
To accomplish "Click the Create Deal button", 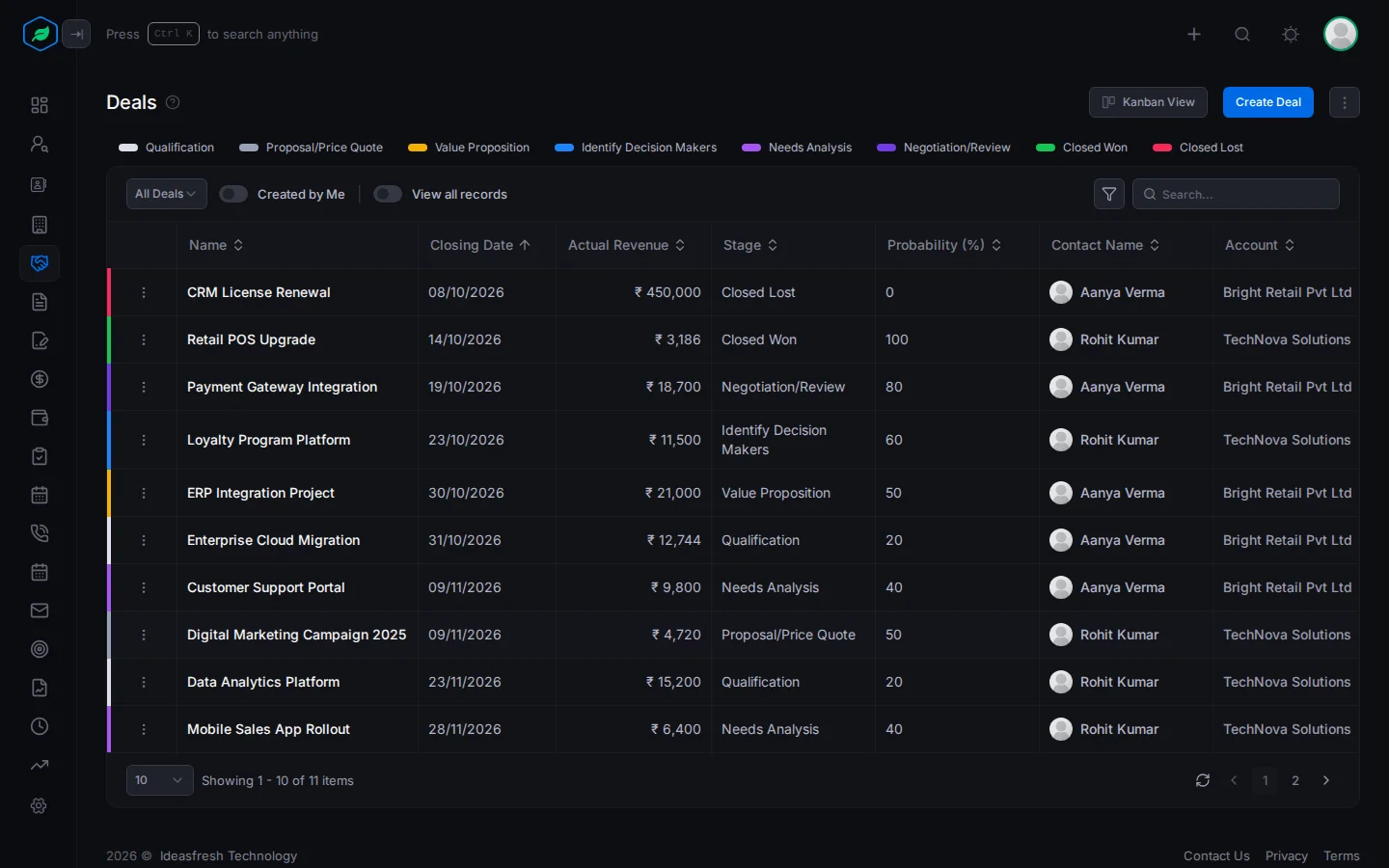I will click(1268, 102).
